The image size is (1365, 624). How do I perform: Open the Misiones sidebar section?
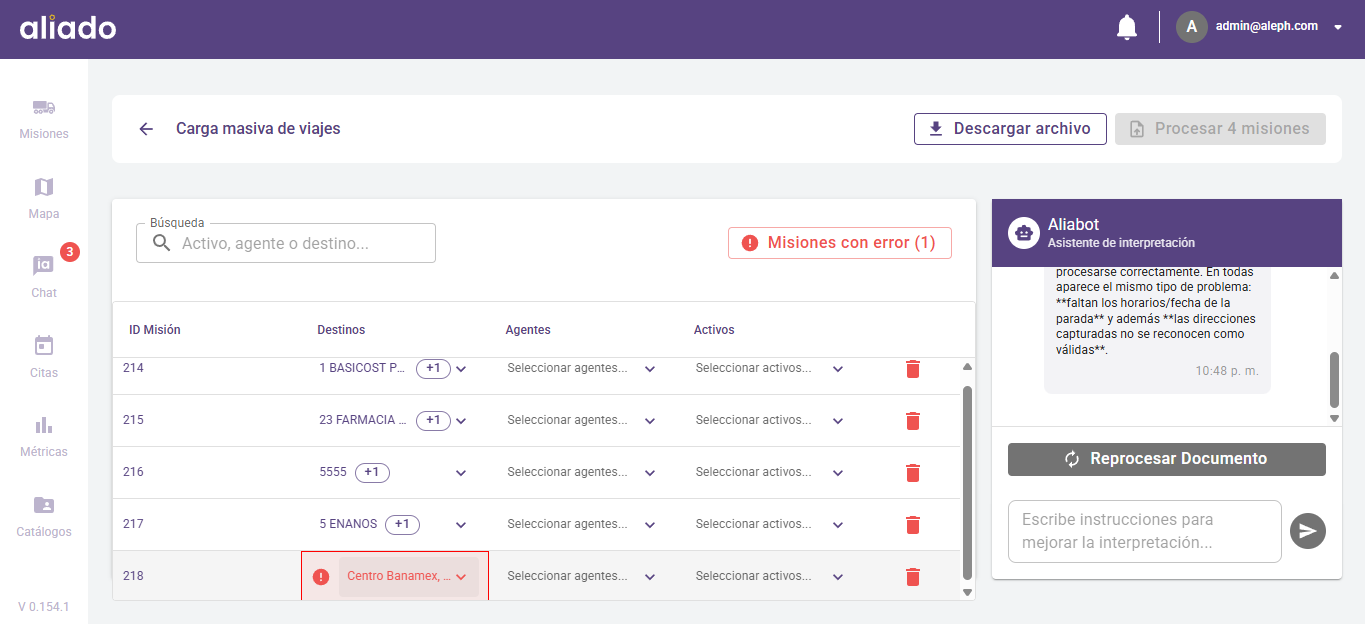point(44,119)
